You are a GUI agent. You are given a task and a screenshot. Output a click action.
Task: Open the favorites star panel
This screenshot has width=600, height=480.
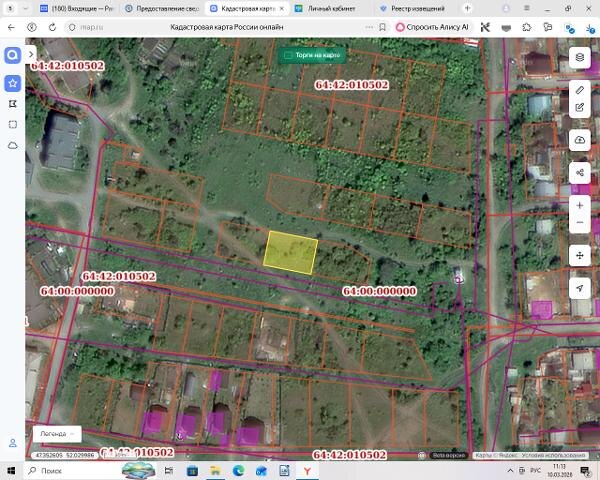click(13, 83)
